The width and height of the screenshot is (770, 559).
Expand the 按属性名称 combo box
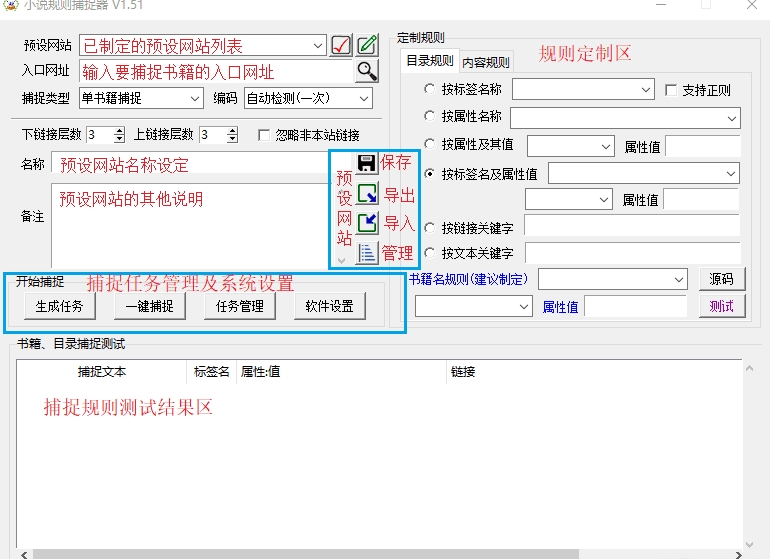[732, 118]
